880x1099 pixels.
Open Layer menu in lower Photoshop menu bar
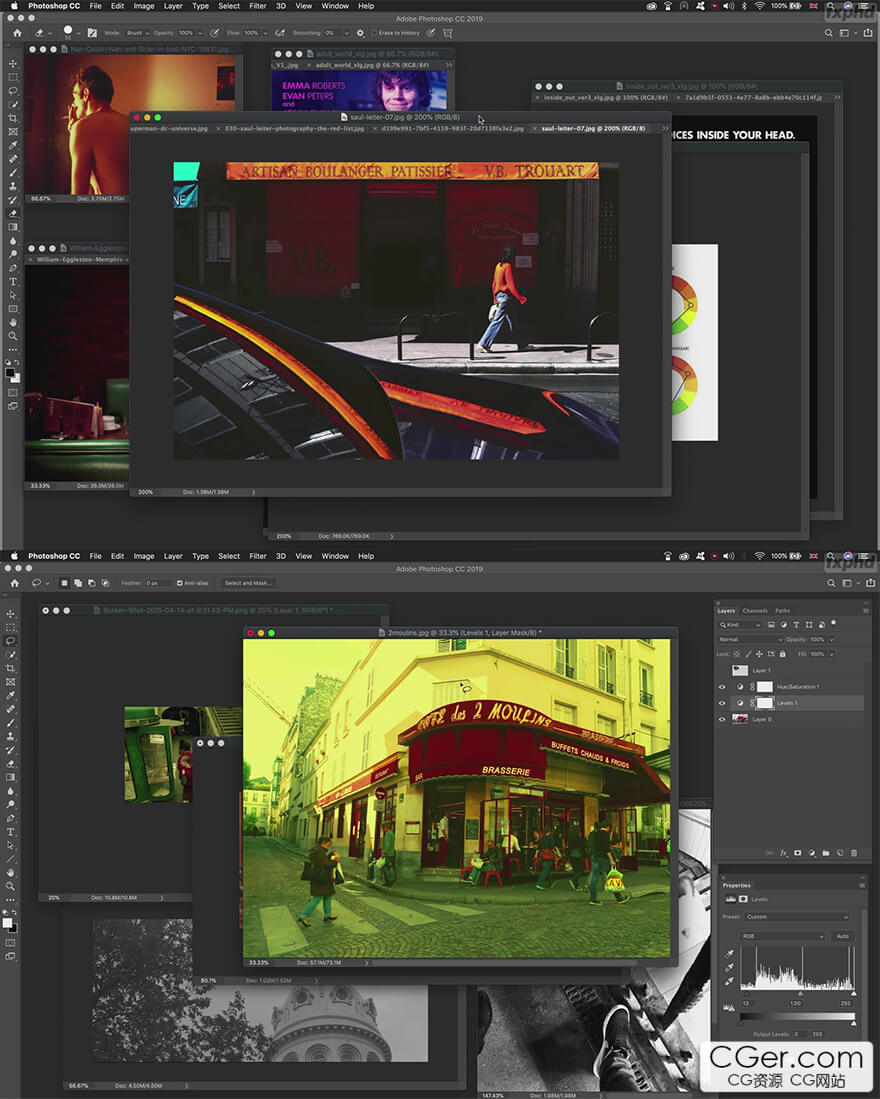pos(173,556)
